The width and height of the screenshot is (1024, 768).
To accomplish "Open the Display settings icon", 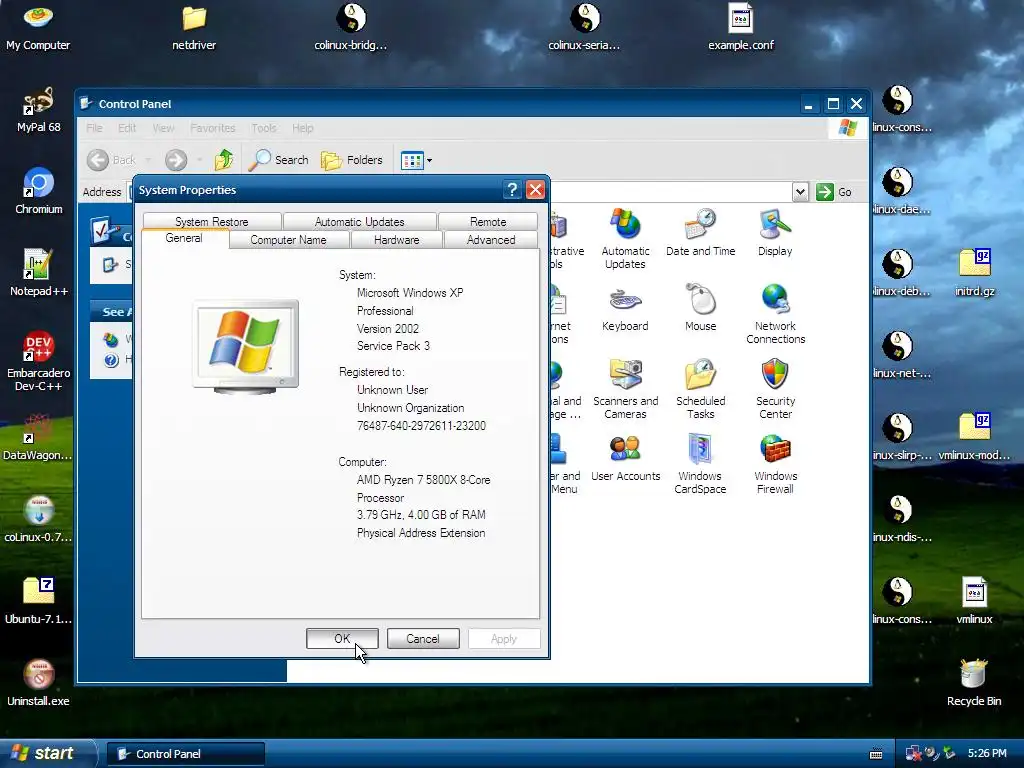I will pos(775,232).
